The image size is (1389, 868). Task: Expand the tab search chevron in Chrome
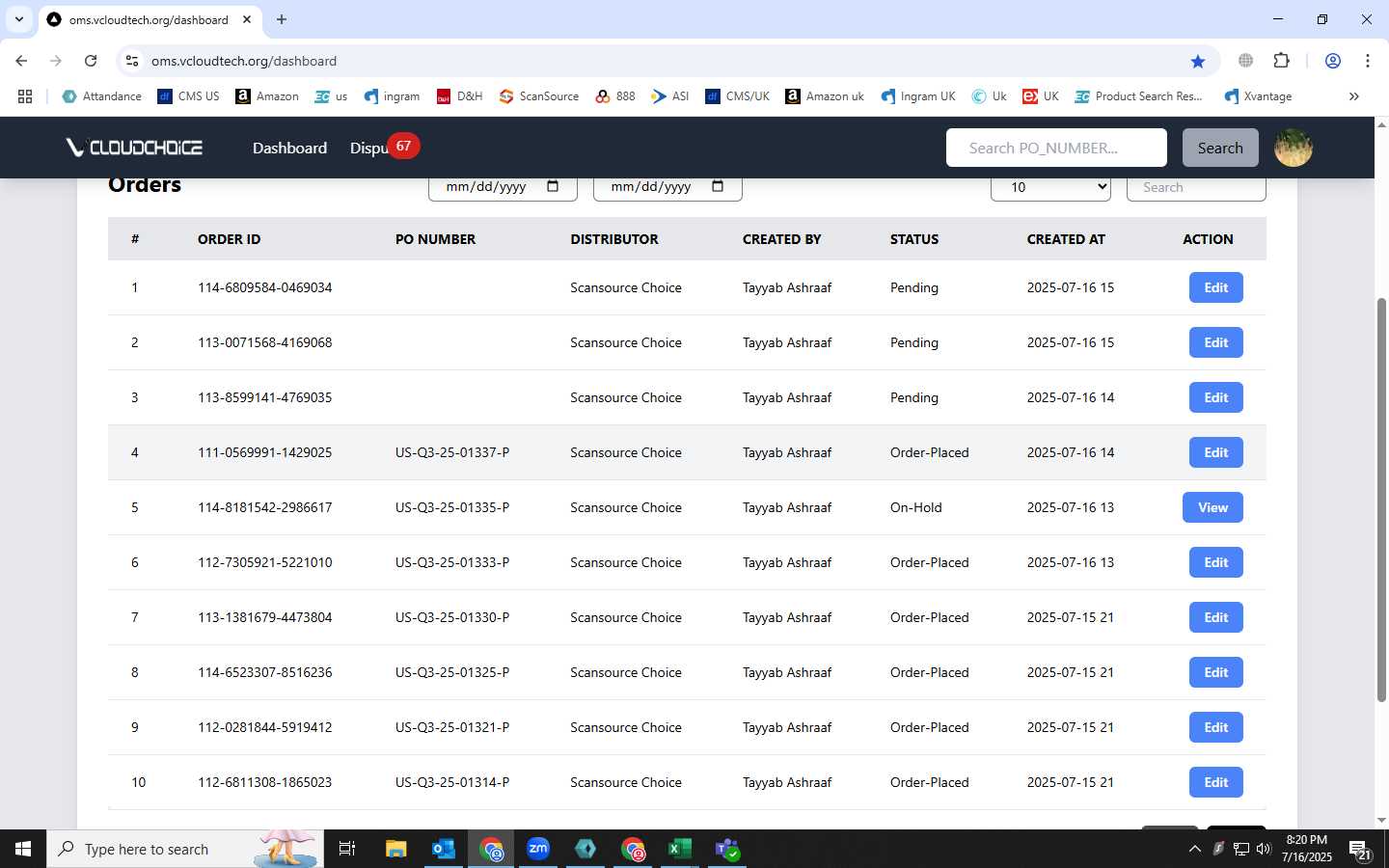click(18, 19)
